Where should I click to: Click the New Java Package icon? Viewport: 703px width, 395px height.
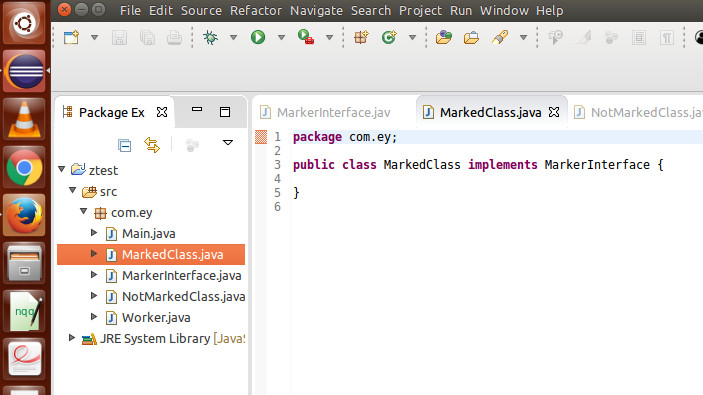[x=361, y=37]
